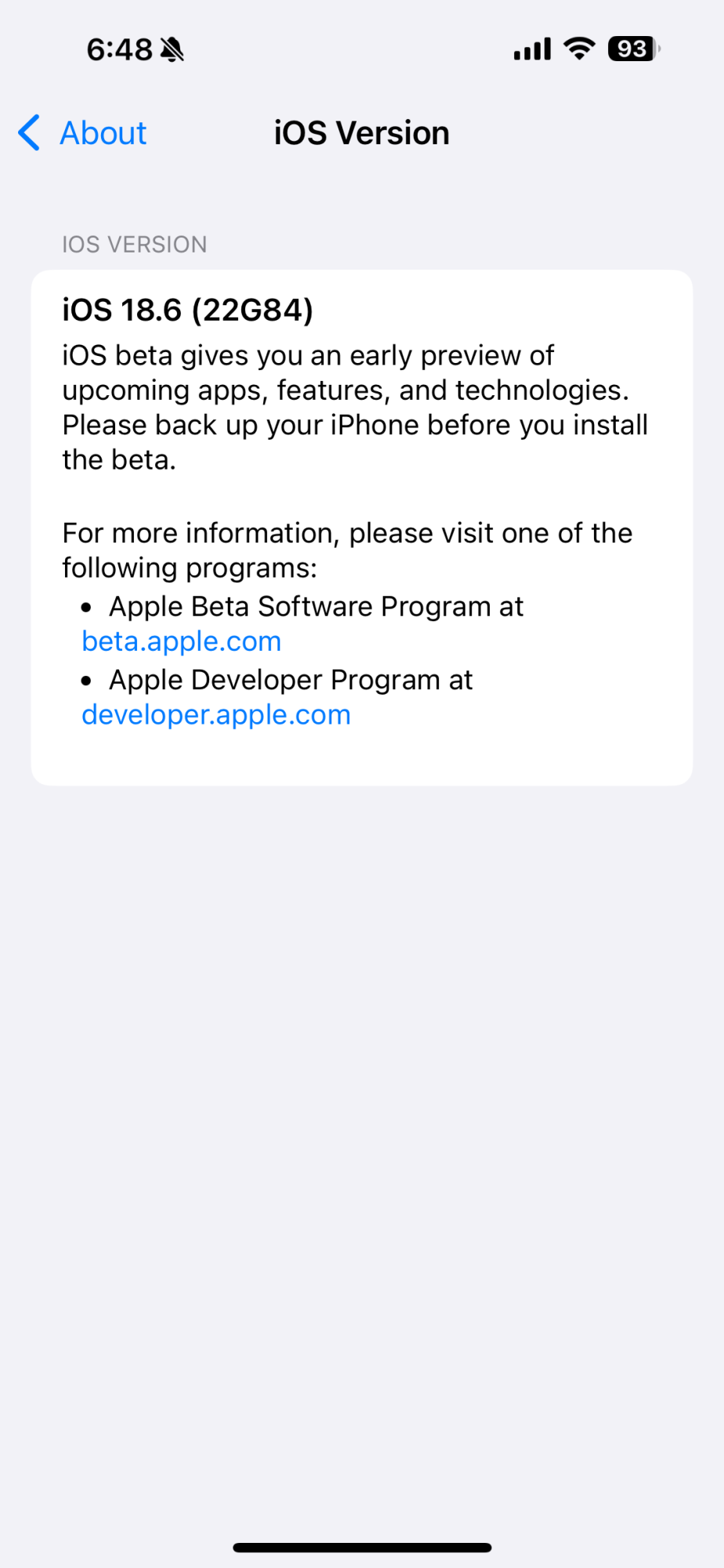Tap the bullet before Apple Developer Program
Screen dimensions: 724x1568
tap(86, 681)
